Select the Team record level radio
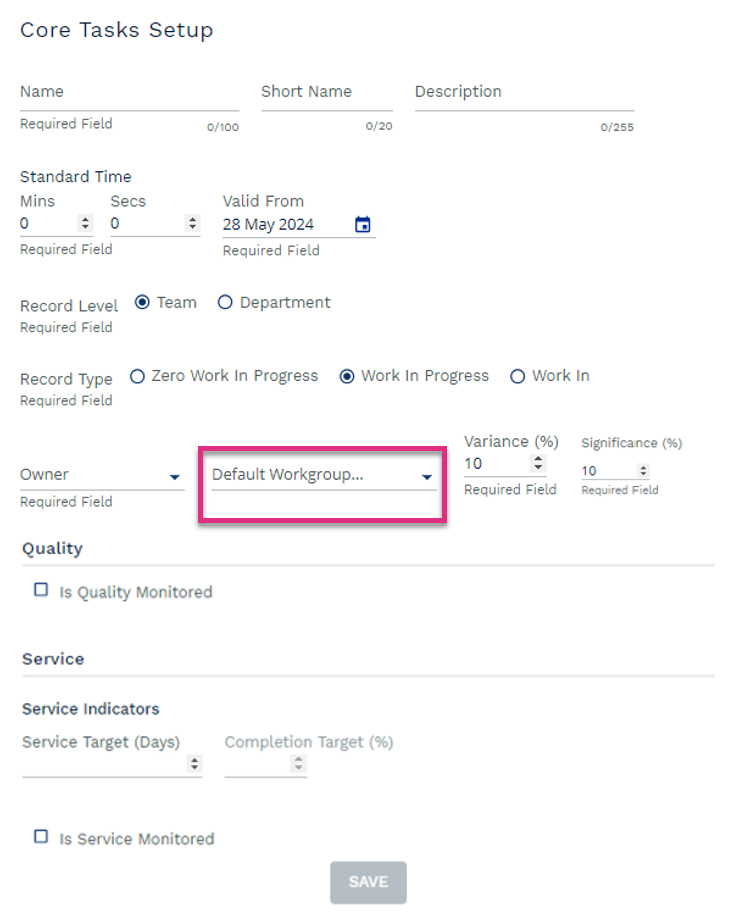Screen dimensions: 734x918 point(142,302)
